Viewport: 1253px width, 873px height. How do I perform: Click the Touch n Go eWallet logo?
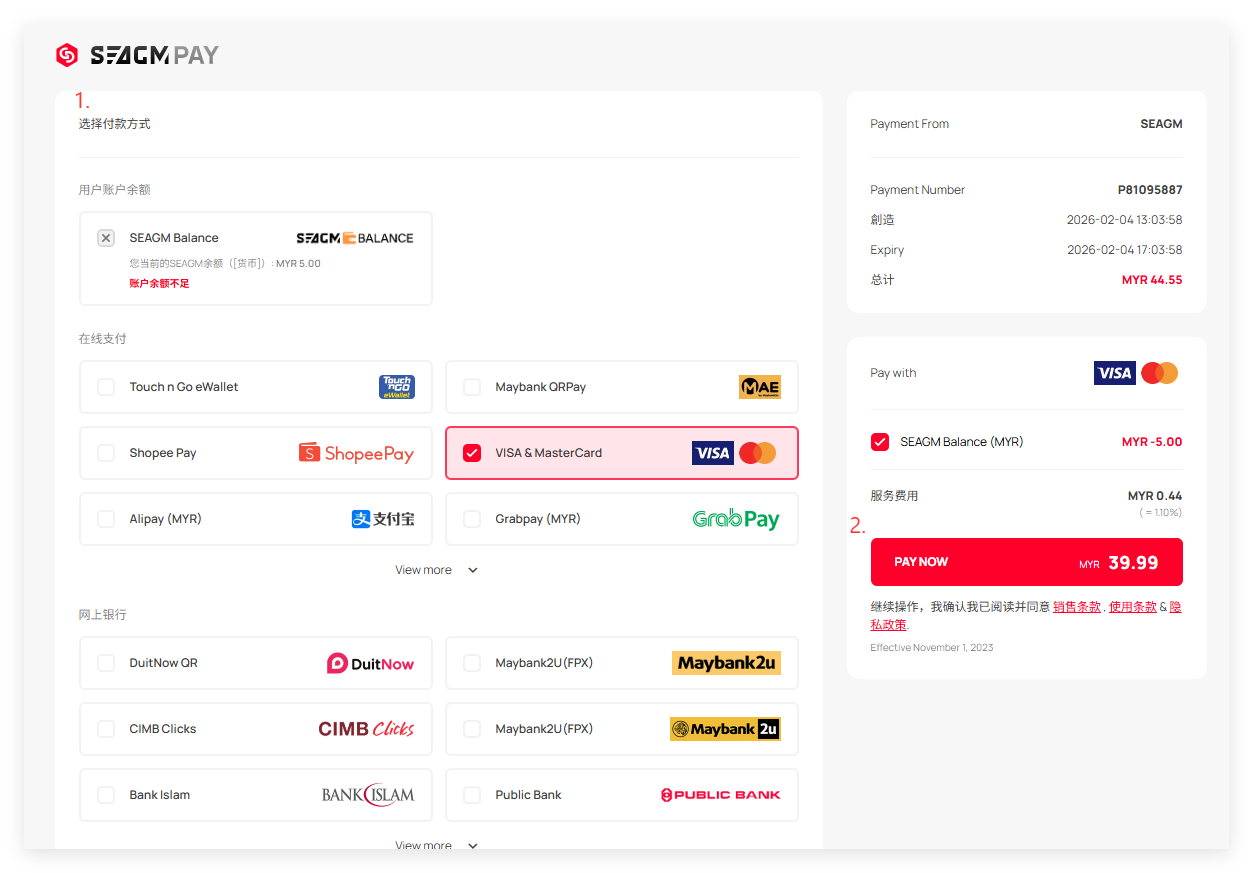[x=396, y=387]
